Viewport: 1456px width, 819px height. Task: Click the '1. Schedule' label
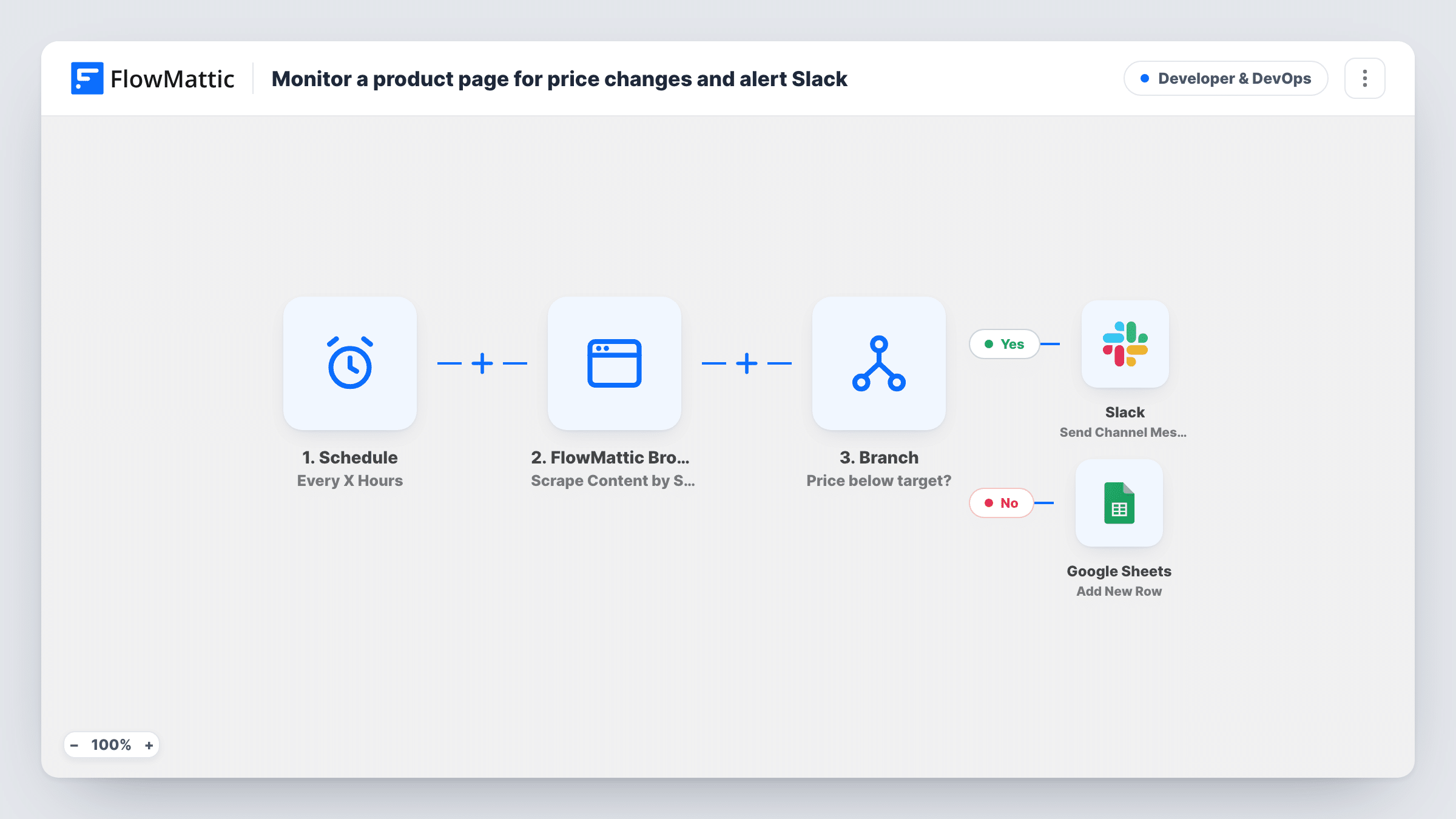[x=350, y=457]
